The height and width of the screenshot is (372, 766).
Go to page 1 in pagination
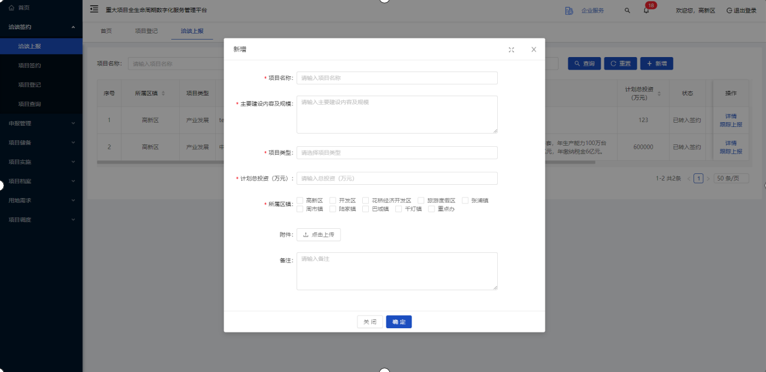698,178
